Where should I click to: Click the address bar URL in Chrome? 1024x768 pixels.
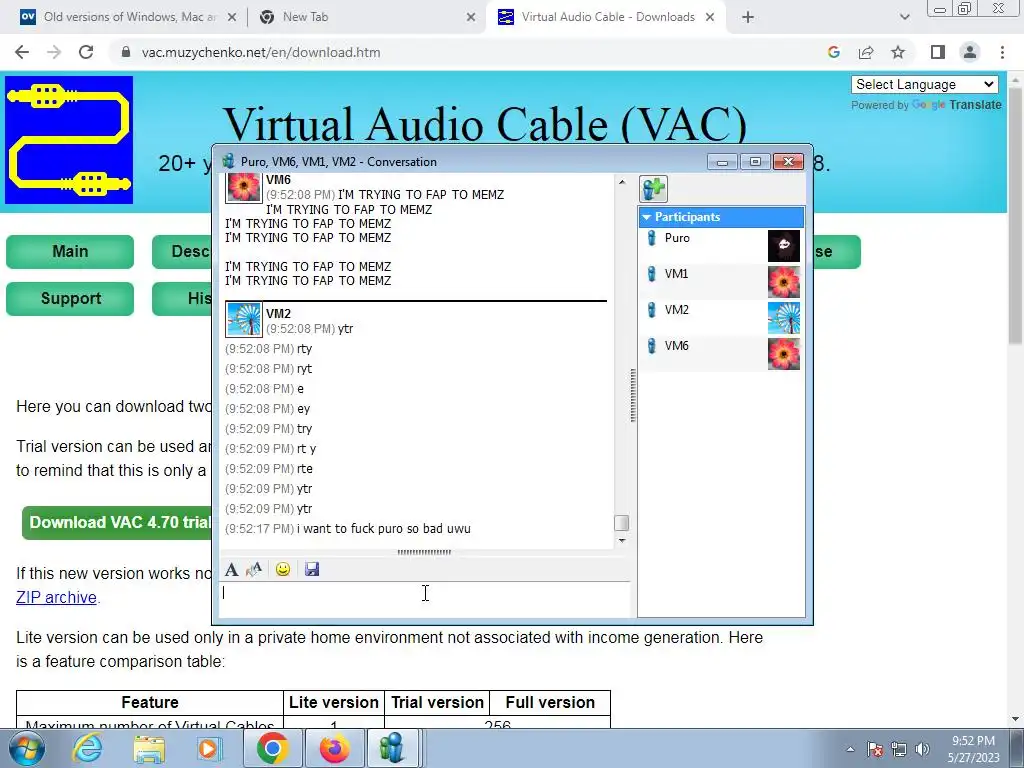pyautogui.click(x=261, y=52)
